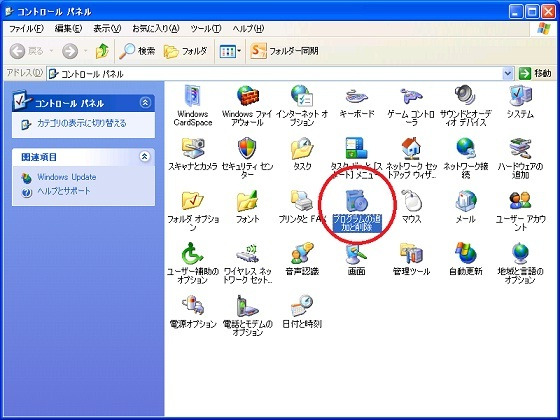Image resolution: width=560 pixels, height=420 pixels.
Task: Collapse the コントロール パネル sidebar section
Action: 145,103
